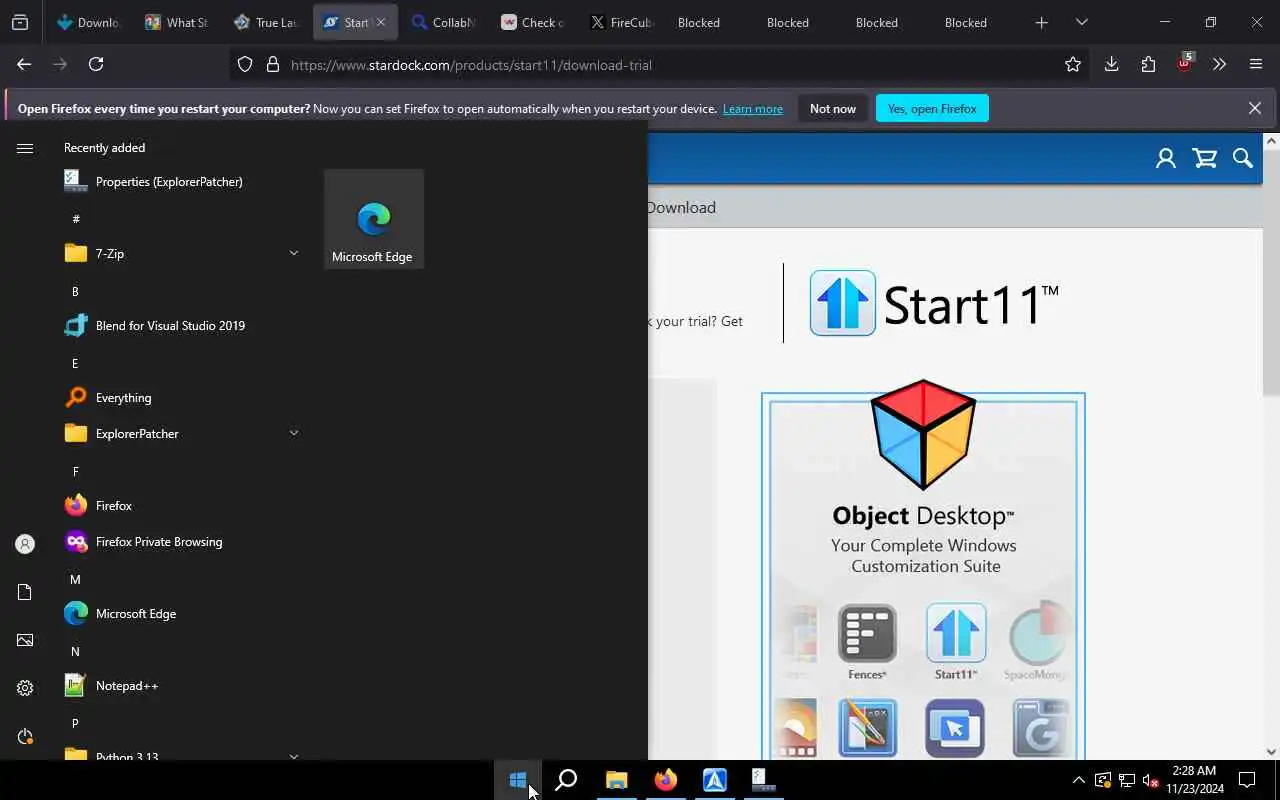Open the notification center icon
The width and height of the screenshot is (1280, 800).
pyautogui.click(x=1247, y=780)
